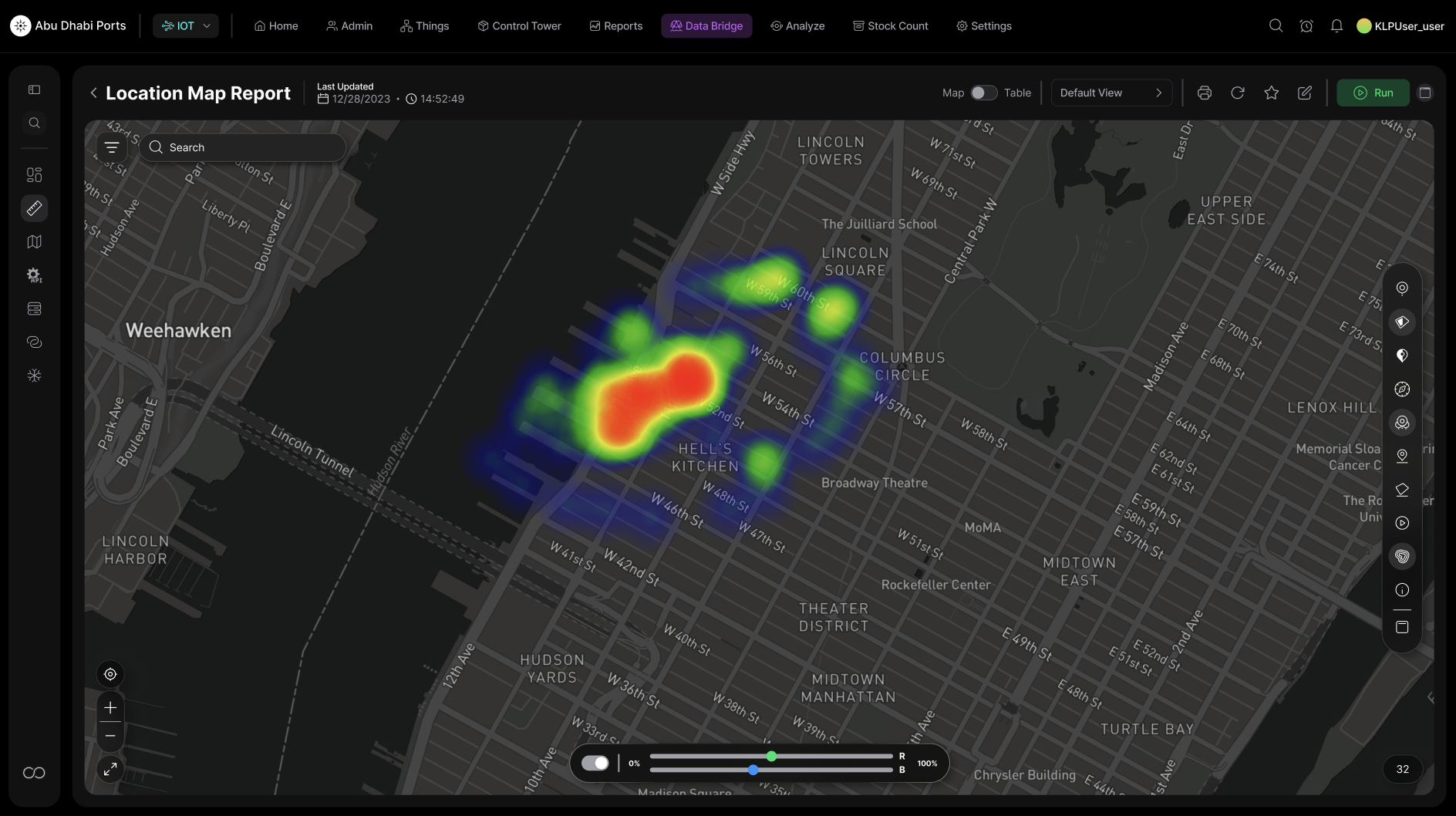Recenter map with locate button

(x=110, y=674)
